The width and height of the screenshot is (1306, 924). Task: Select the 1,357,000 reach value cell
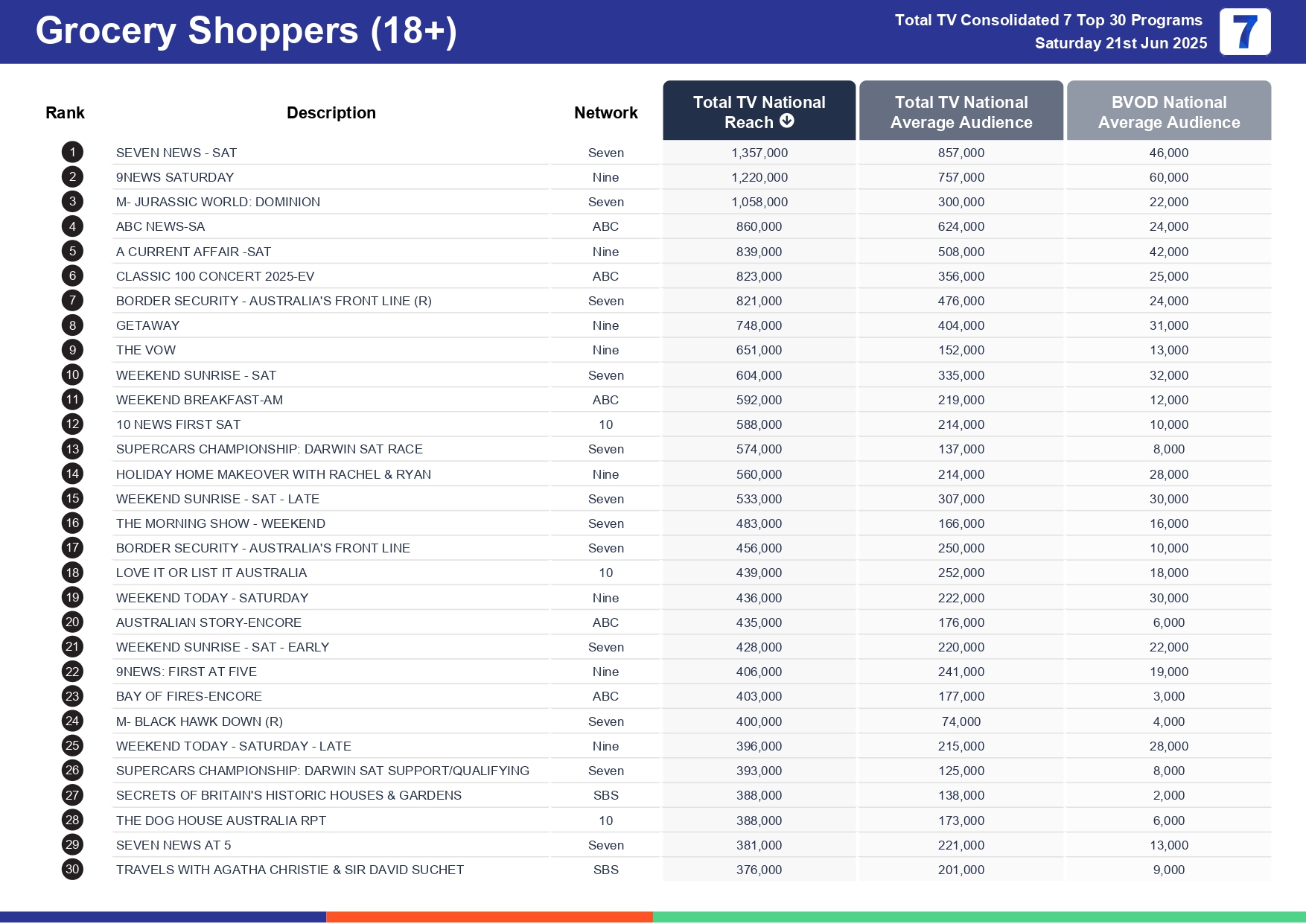(x=759, y=153)
